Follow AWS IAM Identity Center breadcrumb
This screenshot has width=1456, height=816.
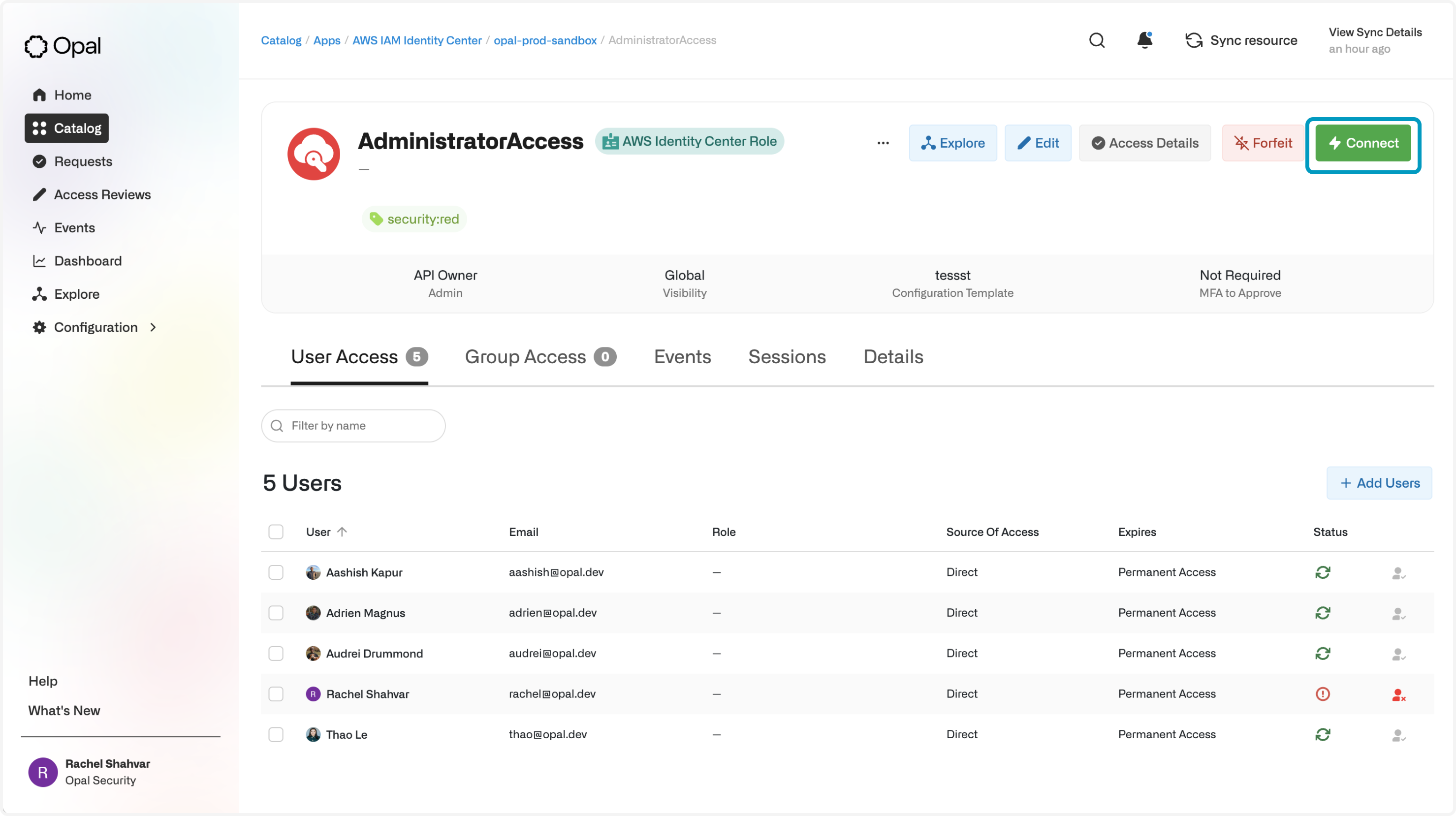[417, 40]
